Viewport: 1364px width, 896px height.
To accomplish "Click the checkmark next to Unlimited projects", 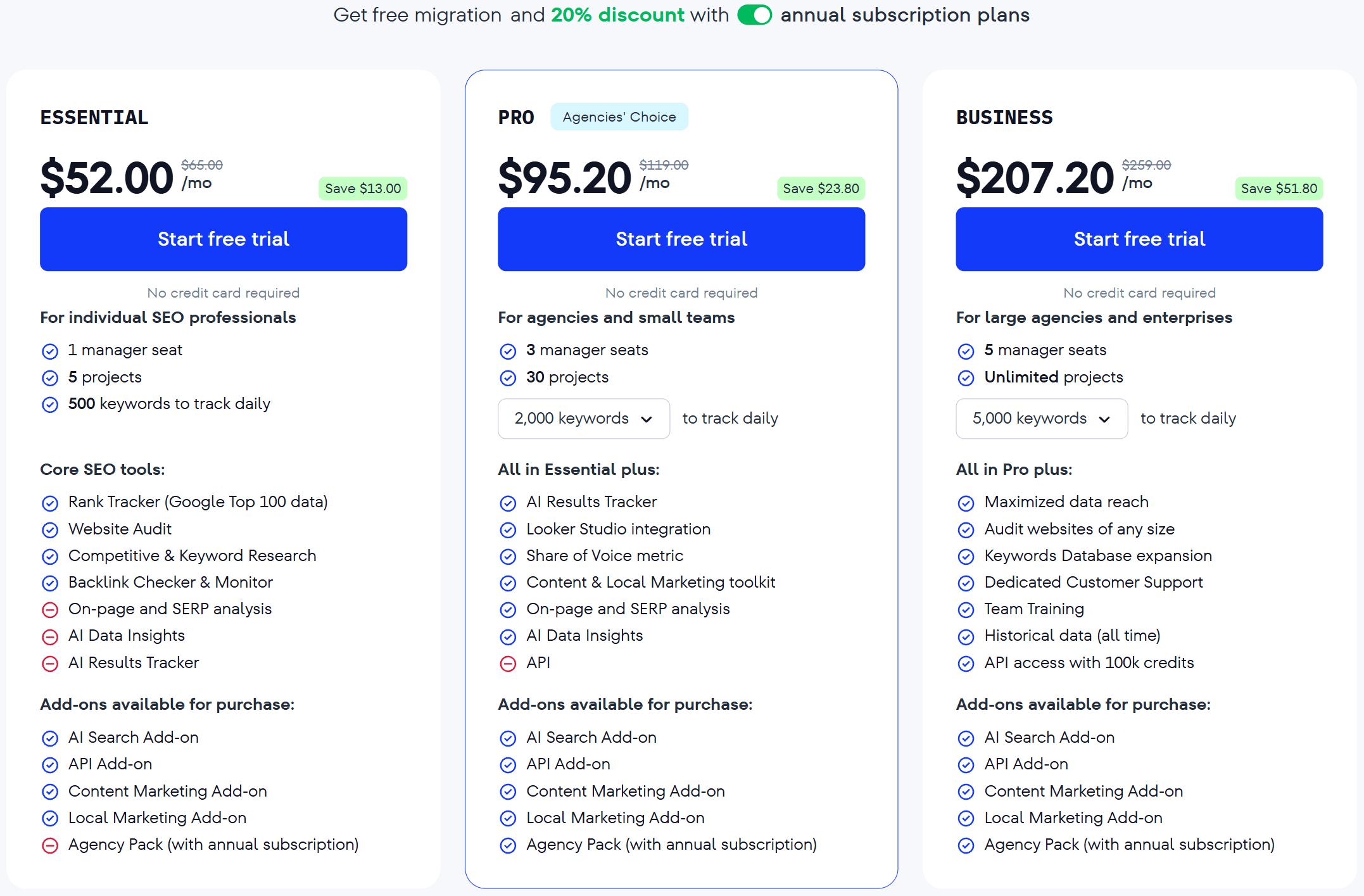I will [966, 378].
